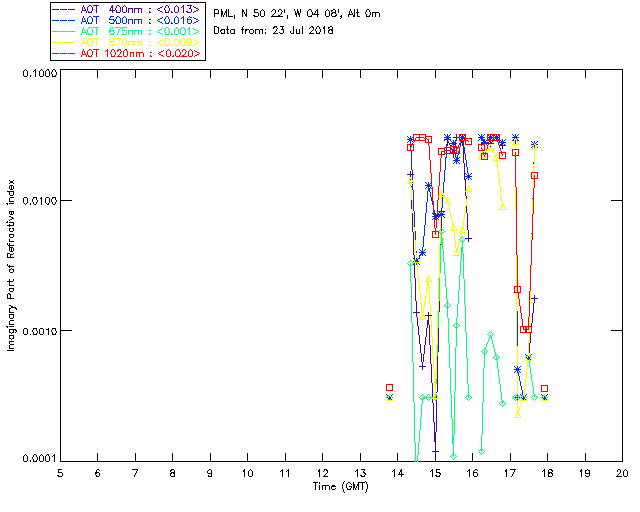
Task: Click the purple plus marker at bottom near 15
Action: click(x=436, y=452)
